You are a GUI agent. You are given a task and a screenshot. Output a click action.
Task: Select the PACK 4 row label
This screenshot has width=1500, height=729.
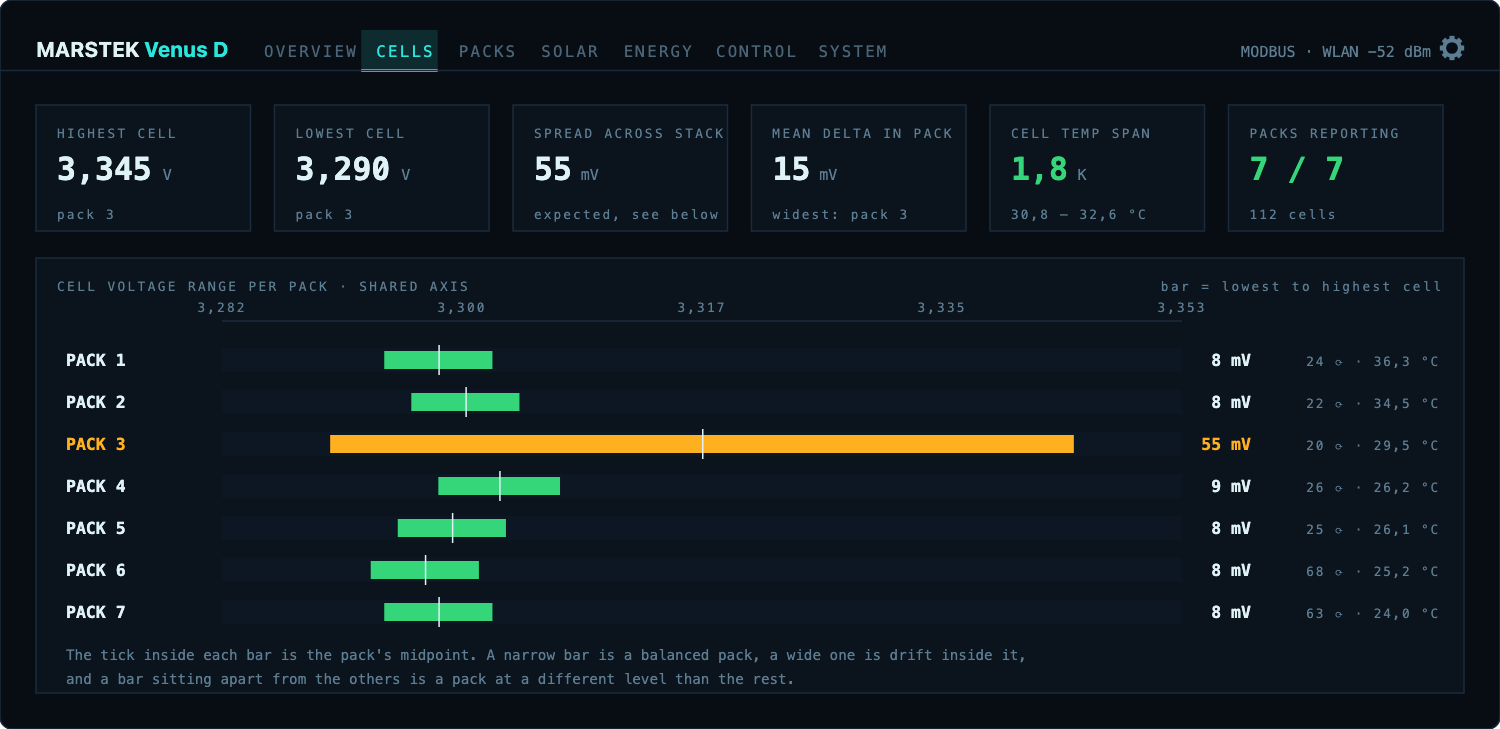96,486
